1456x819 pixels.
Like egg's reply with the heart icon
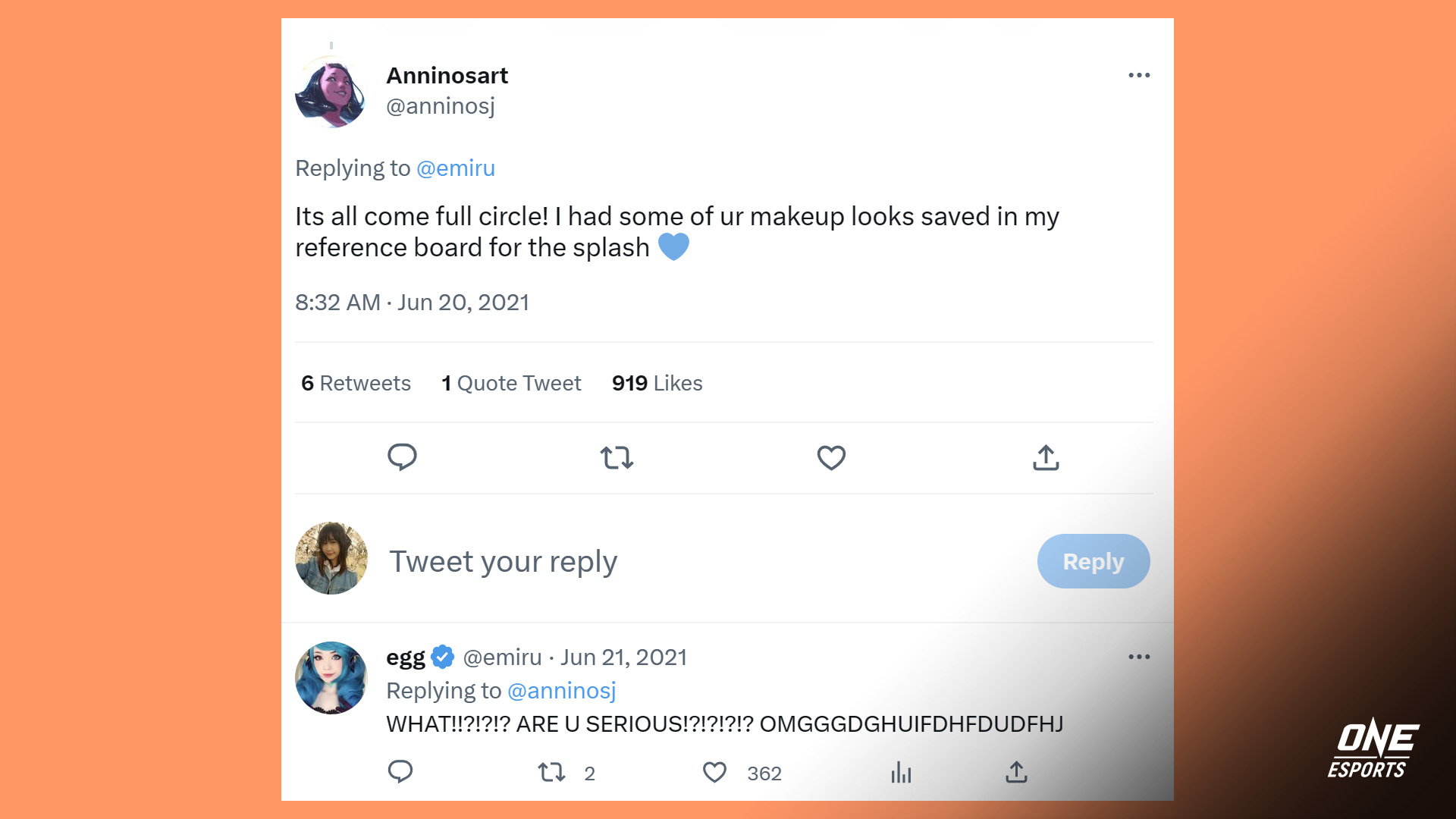(714, 772)
